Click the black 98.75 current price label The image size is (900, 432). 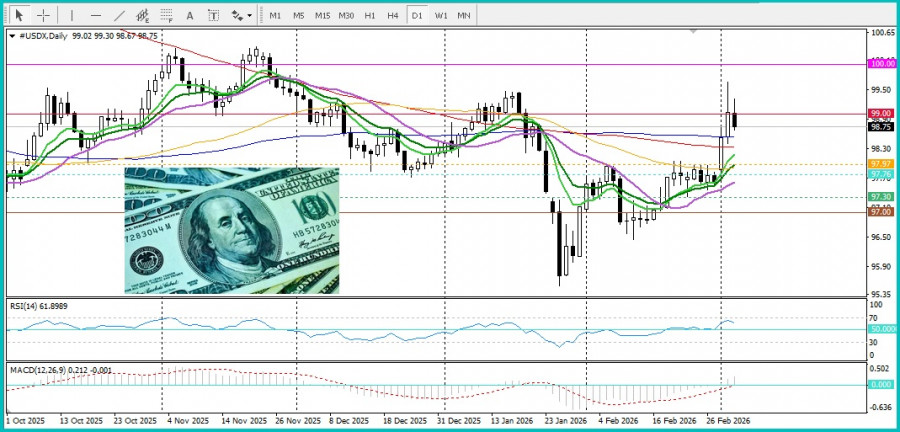(x=882, y=127)
